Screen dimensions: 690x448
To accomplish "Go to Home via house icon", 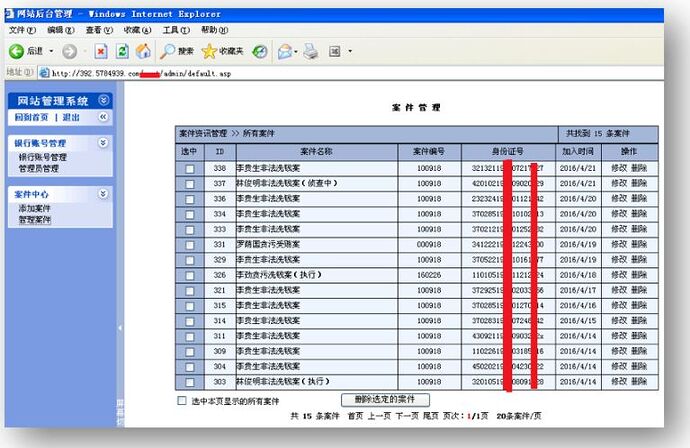I will 143,51.
